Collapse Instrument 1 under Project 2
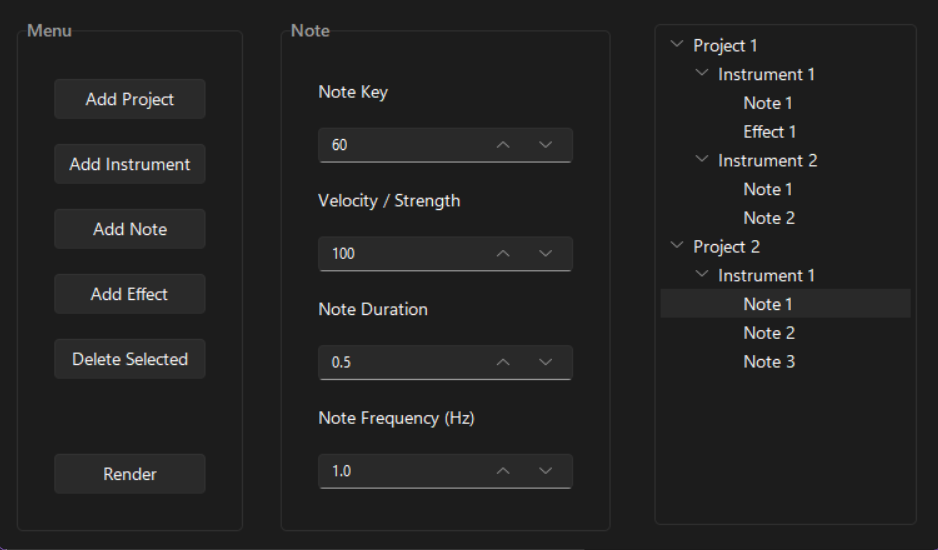Screen dimensions: 938x550 [703, 275]
